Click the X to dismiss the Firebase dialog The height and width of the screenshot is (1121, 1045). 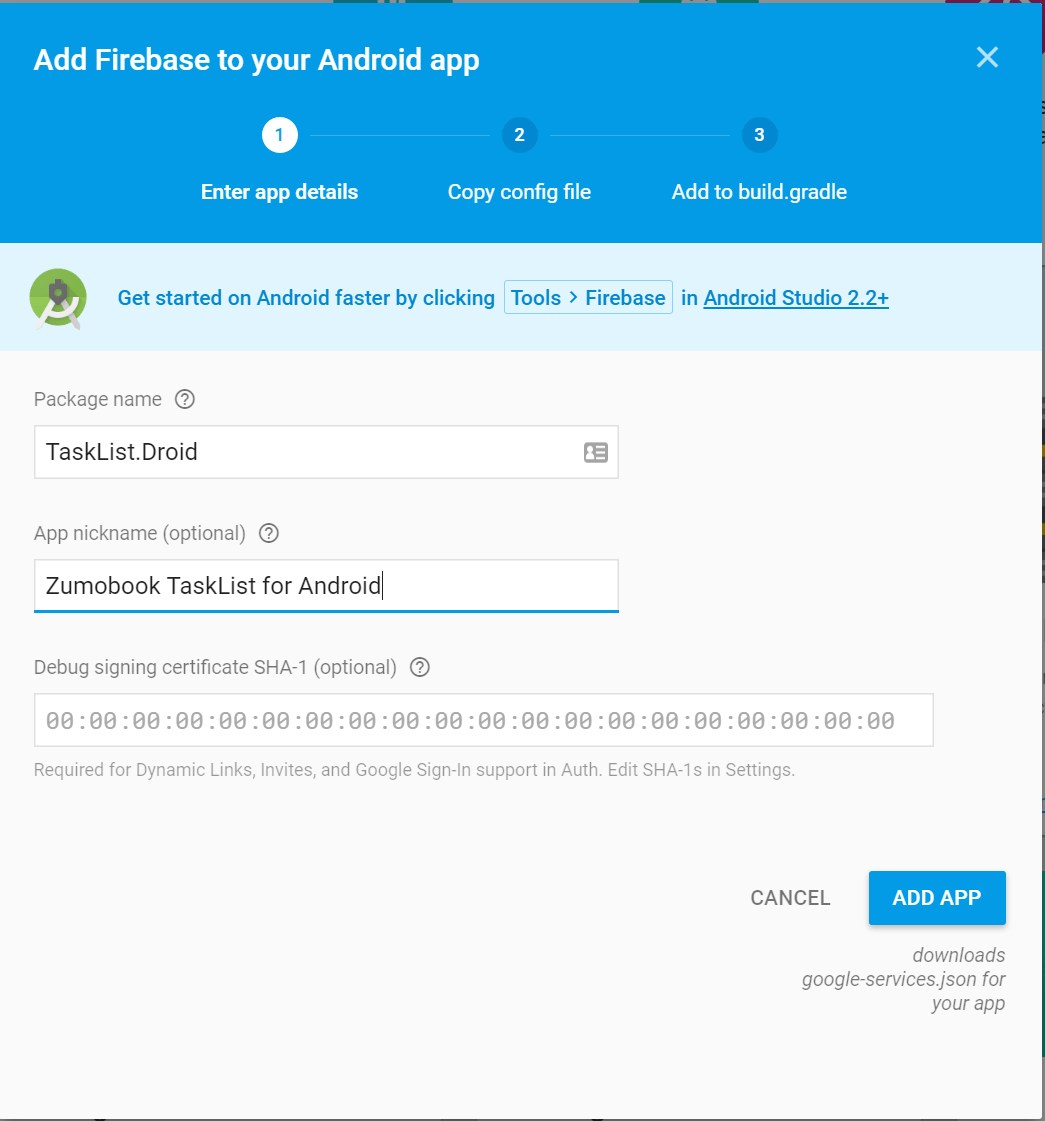tap(987, 57)
